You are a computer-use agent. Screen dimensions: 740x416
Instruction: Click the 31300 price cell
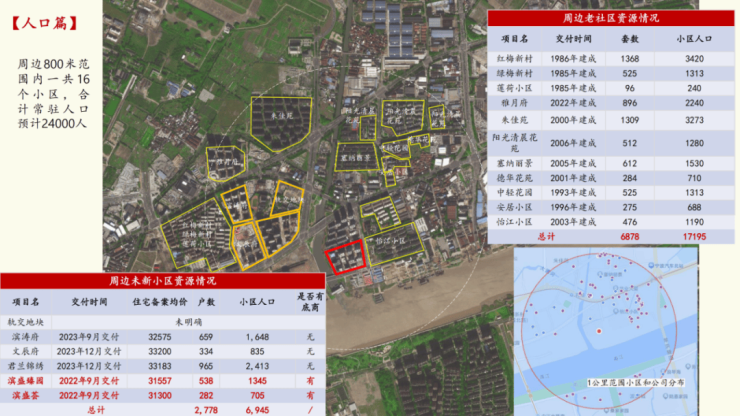(x=160, y=396)
